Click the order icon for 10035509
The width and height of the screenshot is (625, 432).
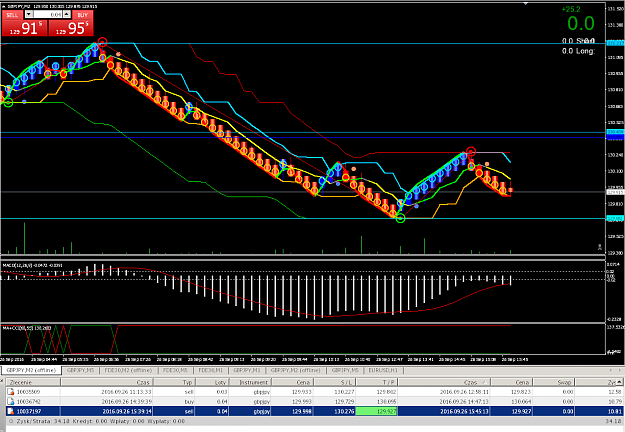(x=11, y=392)
